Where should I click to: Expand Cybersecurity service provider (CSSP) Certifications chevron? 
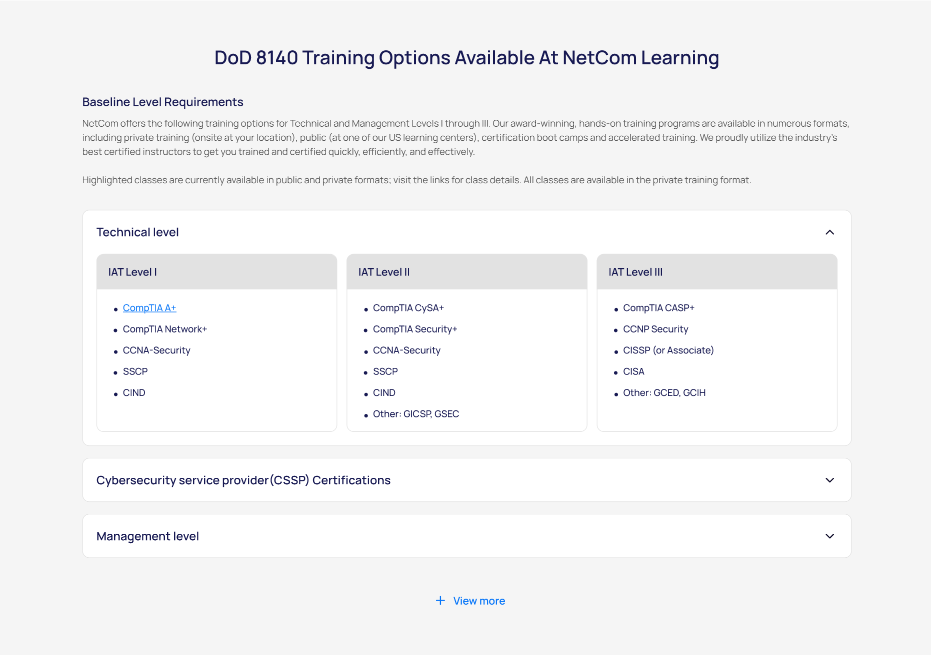(829, 480)
